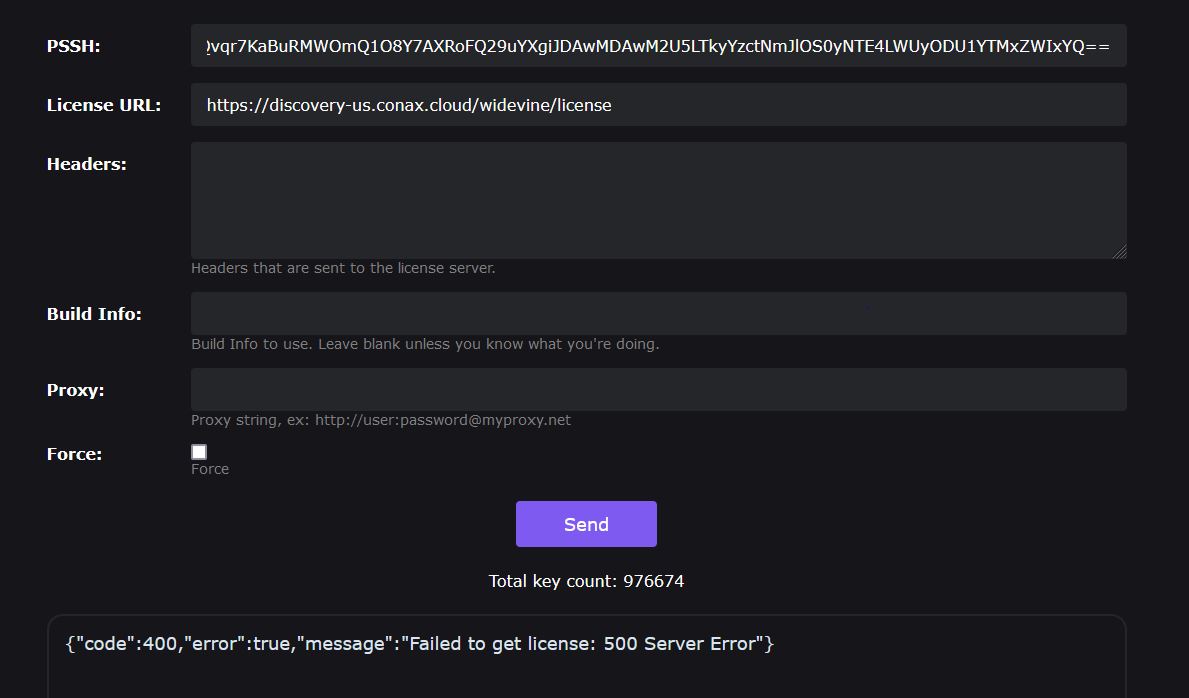This screenshot has height=698, width=1189.
Task: Select the Build Info input field
Action: click(658, 314)
